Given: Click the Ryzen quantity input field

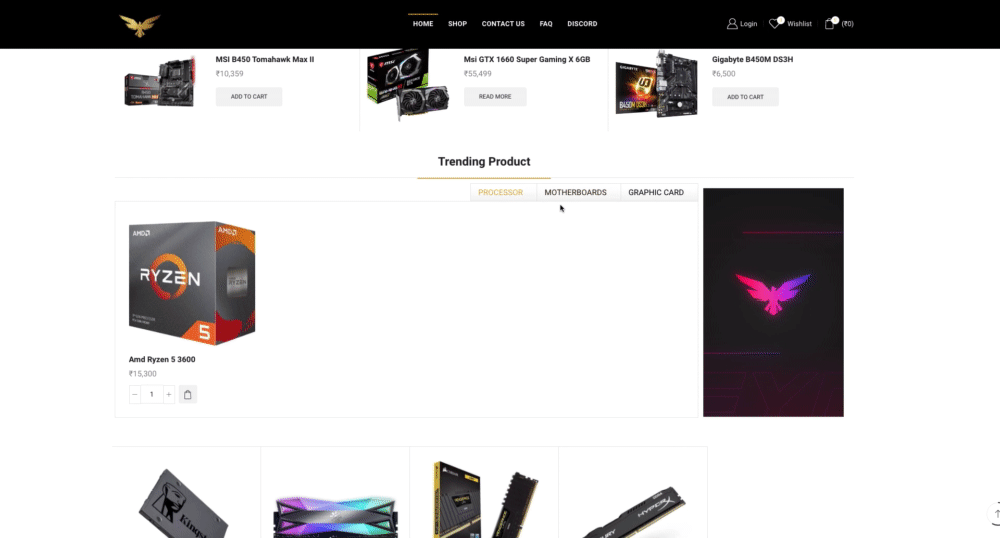Looking at the screenshot, I should click(x=152, y=395).
